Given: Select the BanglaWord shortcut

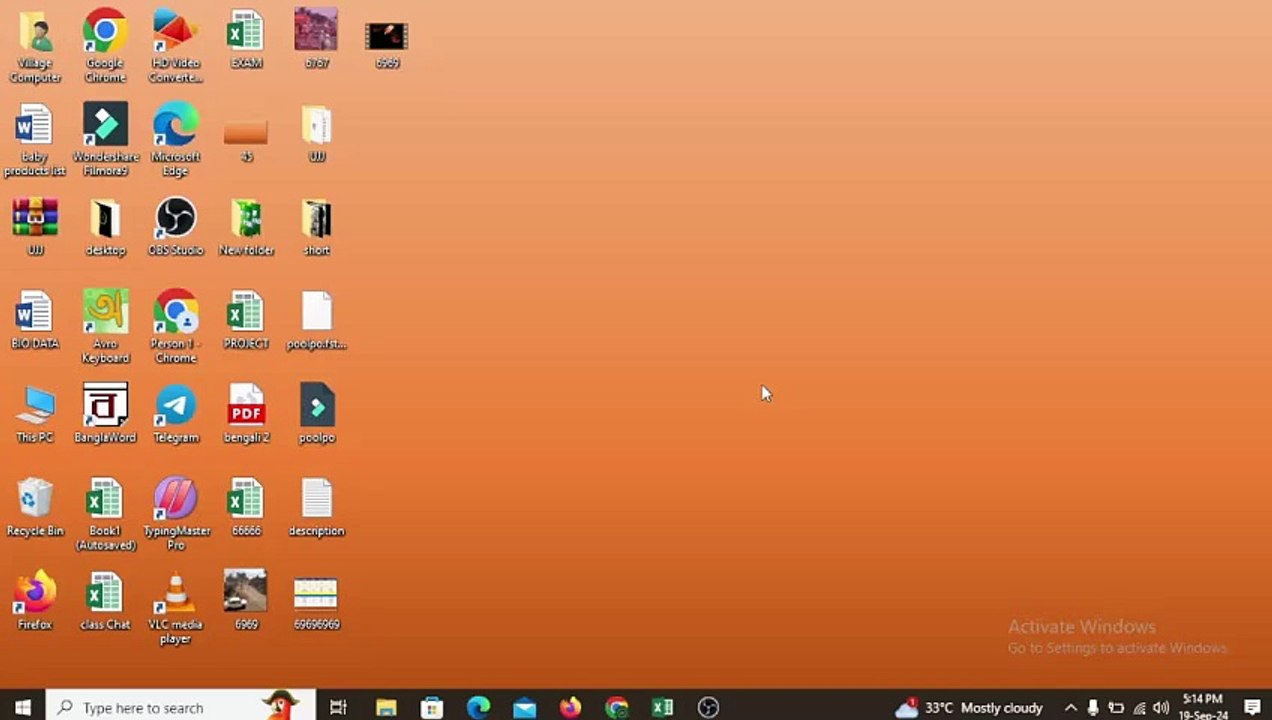Looking at the screenshot, I should point(105,413).
